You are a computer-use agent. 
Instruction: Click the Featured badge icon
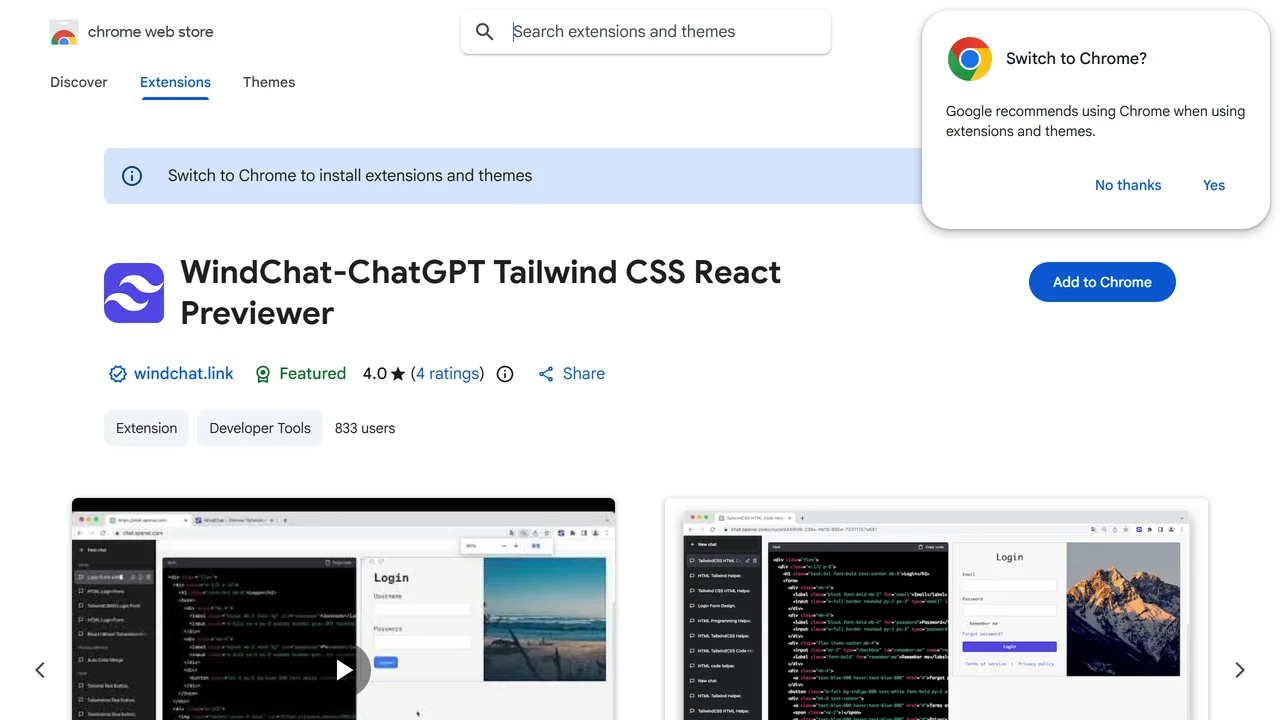(x=263, y=374)
